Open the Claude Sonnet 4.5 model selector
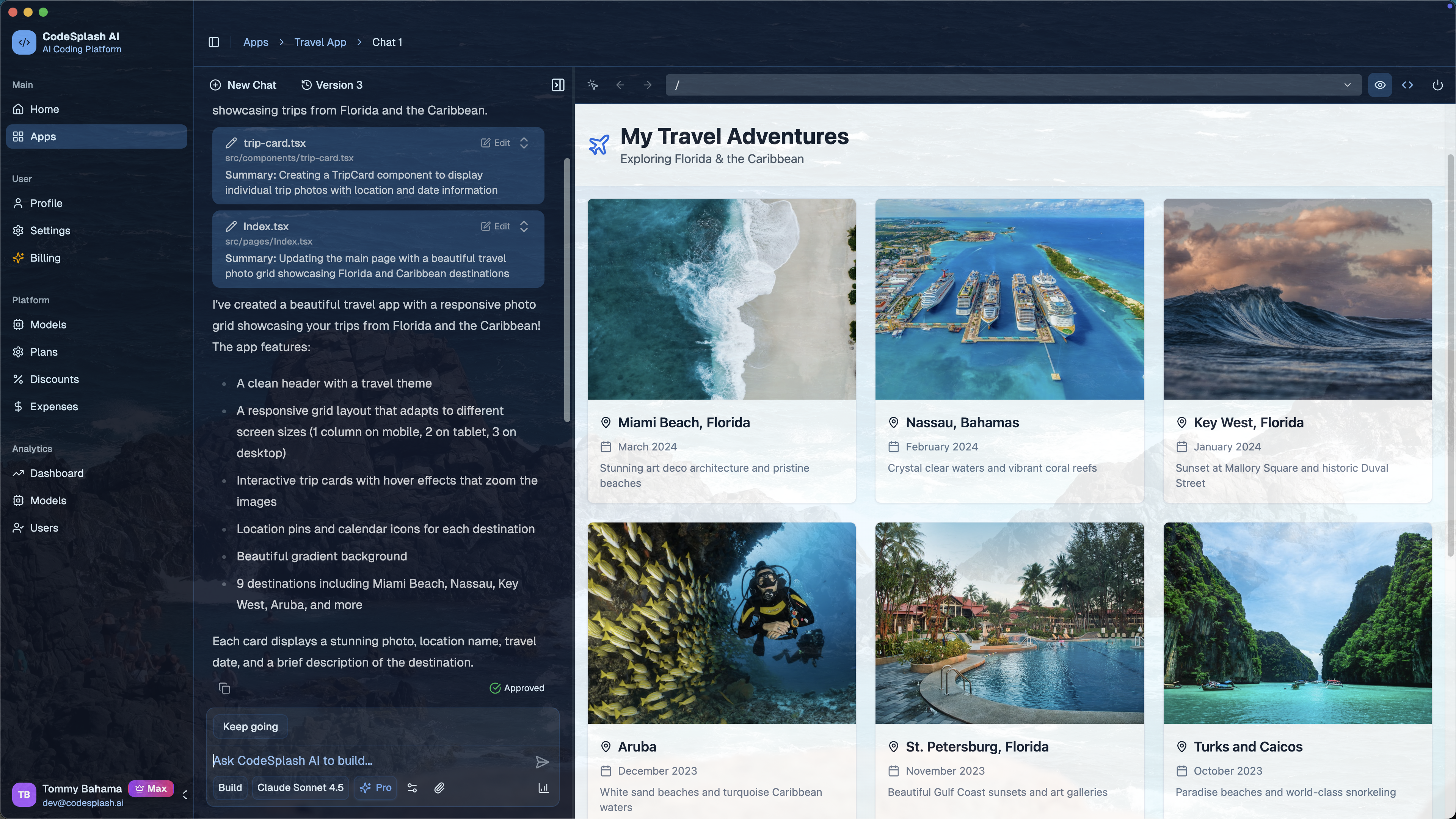The image size is (1456, 819). click(300, 788)
